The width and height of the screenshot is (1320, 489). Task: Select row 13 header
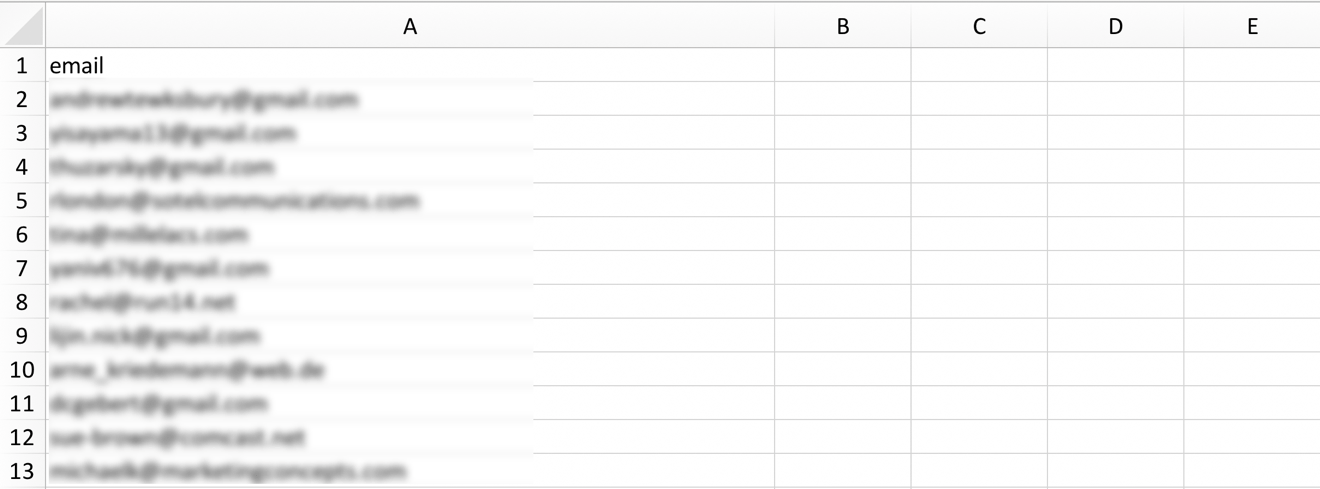(22, 471)
